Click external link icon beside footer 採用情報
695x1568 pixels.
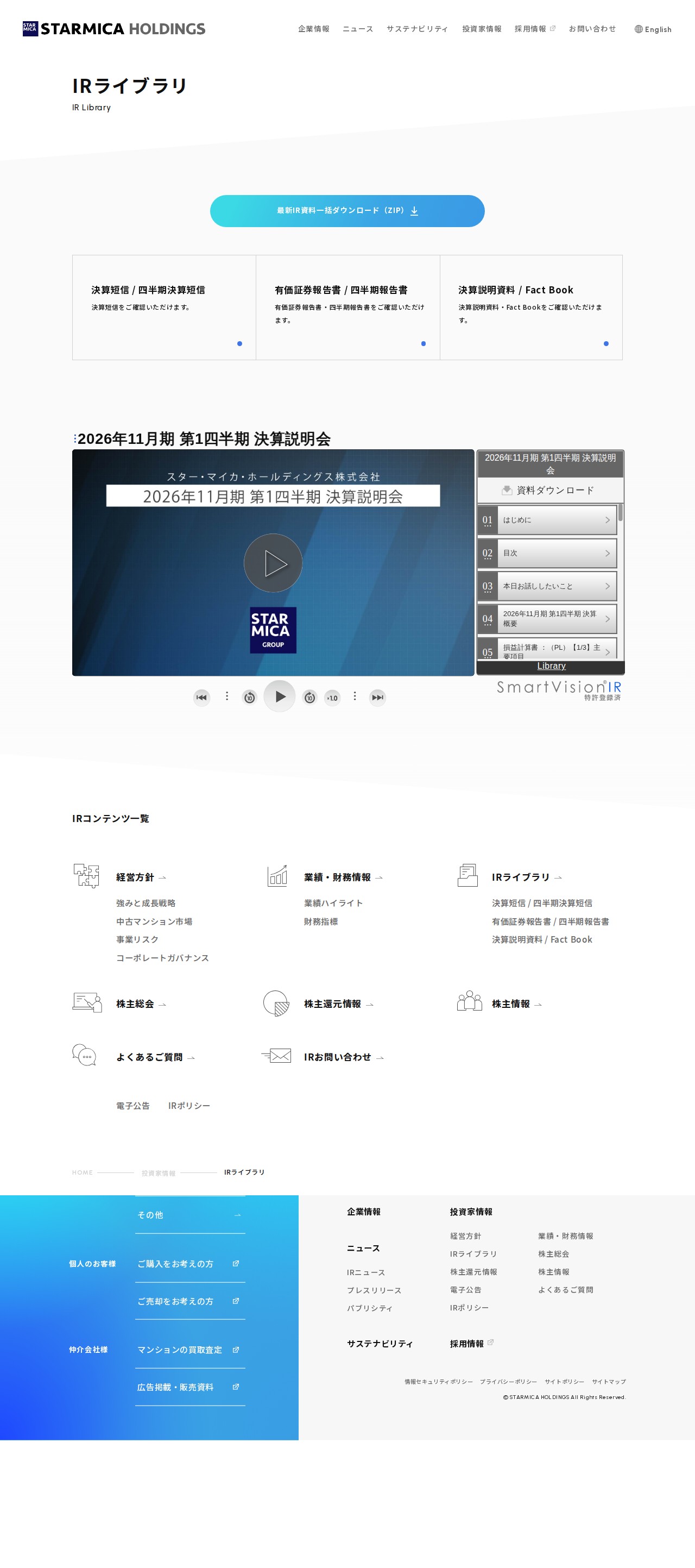click(x=491, y=1342)
